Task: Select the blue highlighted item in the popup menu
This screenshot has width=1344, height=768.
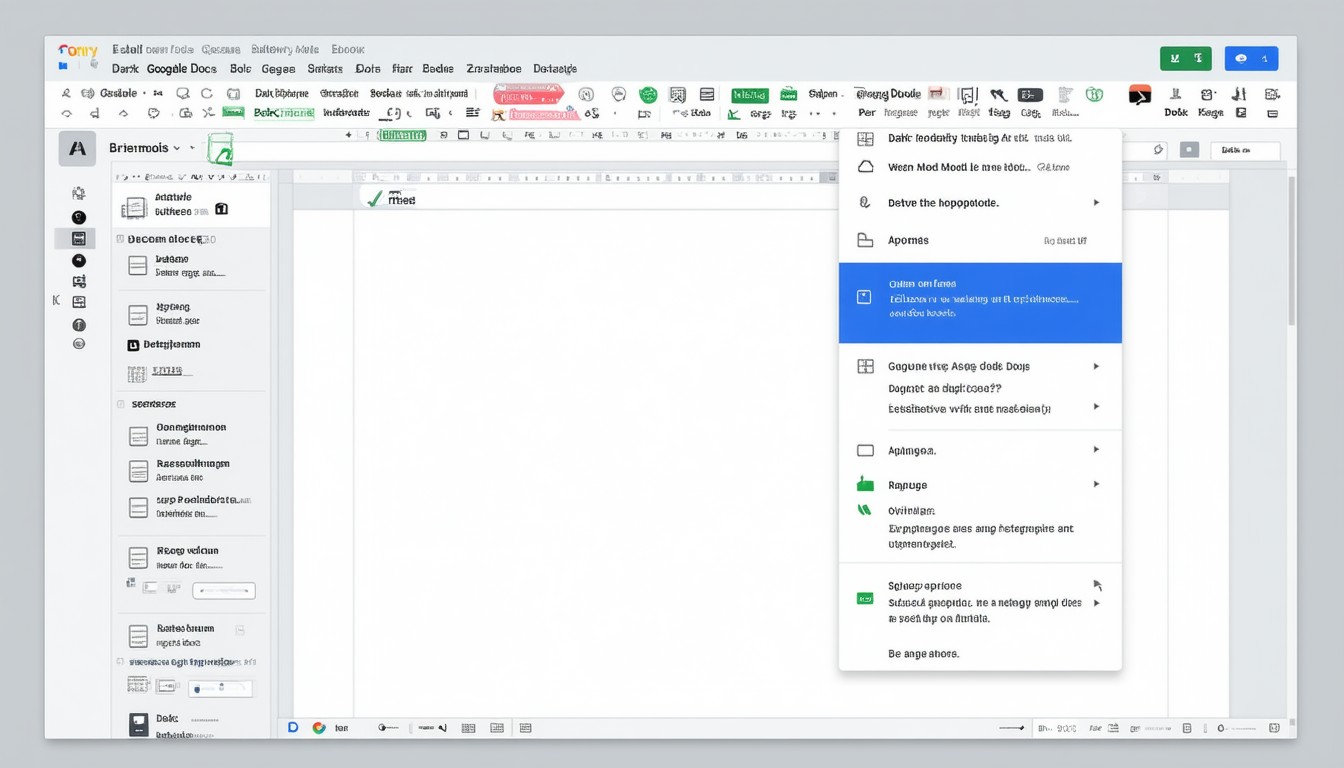Action: point(980,302)
